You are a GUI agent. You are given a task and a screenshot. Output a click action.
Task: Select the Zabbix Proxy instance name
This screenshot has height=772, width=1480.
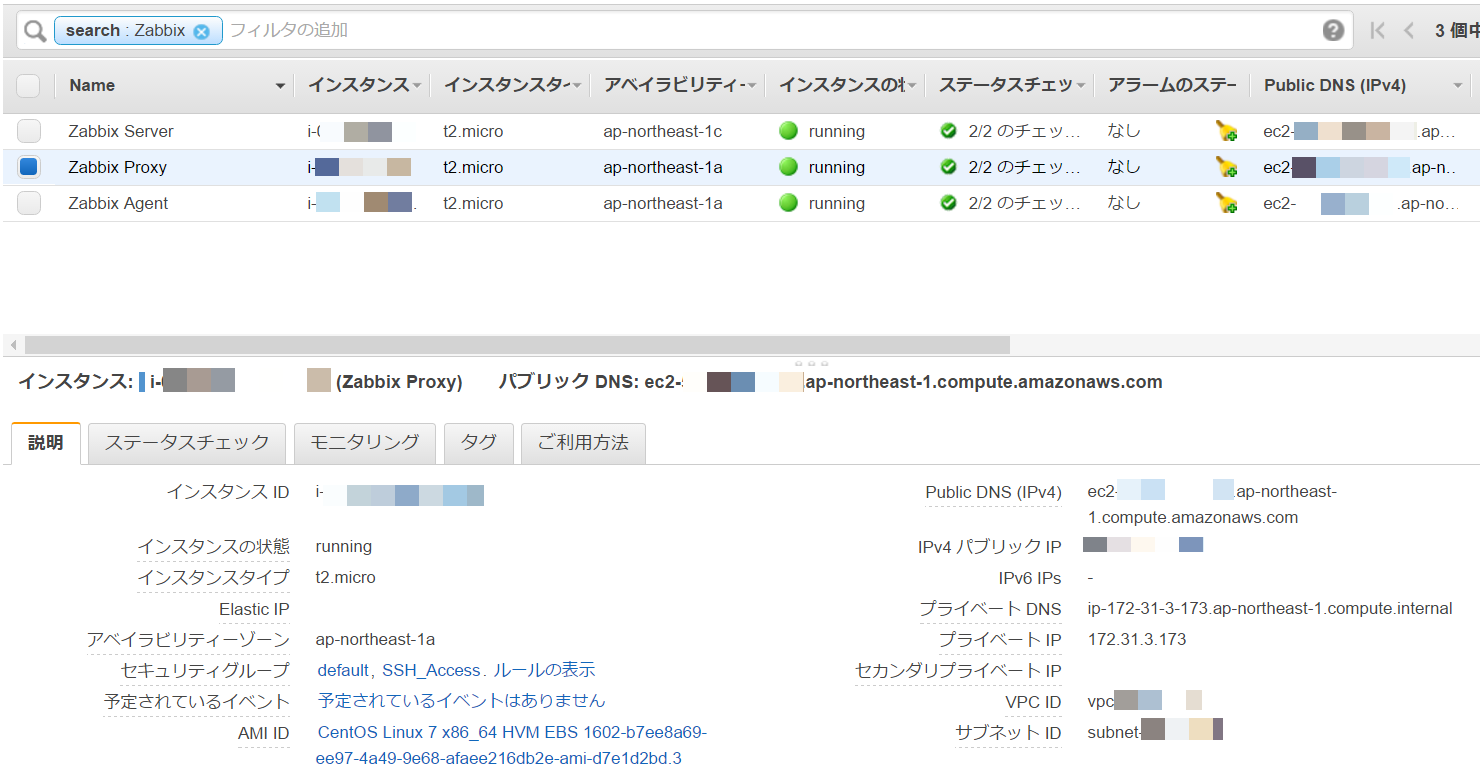click(x=118, y=167)
